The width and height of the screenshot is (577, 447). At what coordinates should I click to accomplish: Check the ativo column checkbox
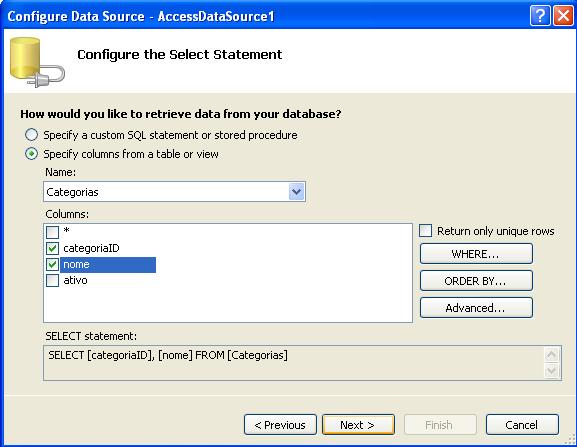pos(52,280)
